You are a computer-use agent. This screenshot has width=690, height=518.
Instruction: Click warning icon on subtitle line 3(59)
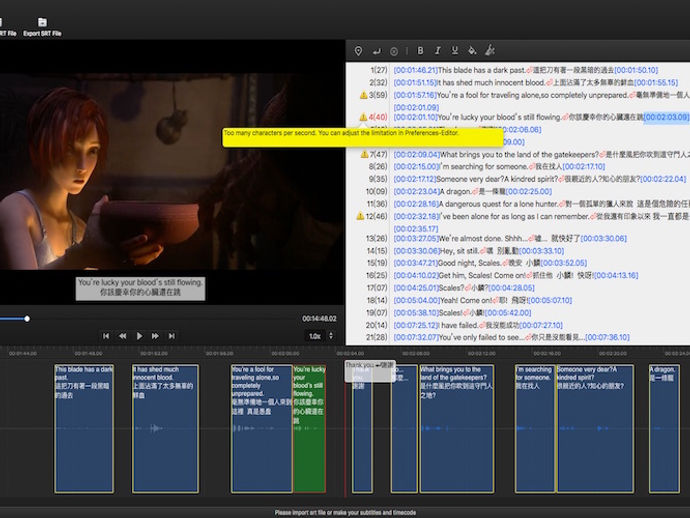[x=363, y=95]
